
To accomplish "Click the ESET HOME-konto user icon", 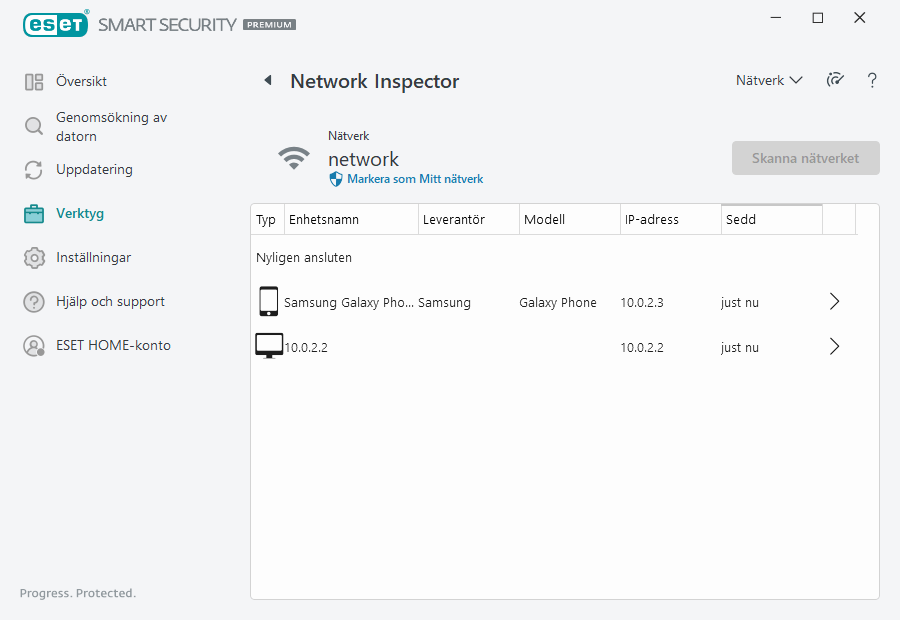I will (x=34, y=346).
